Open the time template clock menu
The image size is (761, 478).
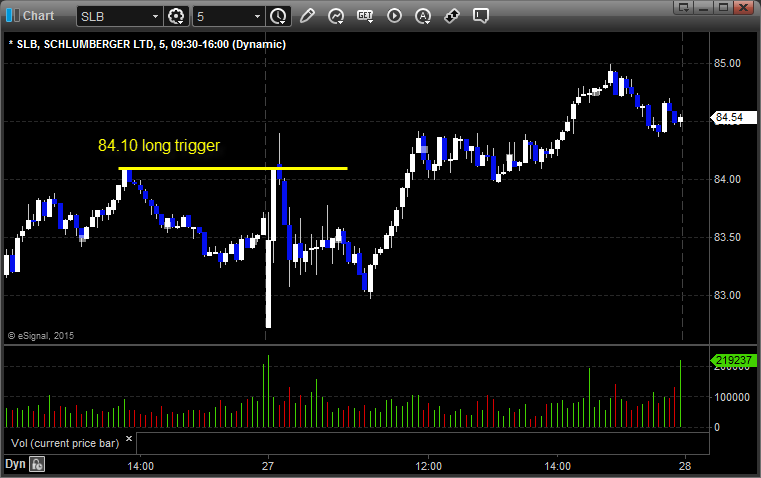pos(278,16)
